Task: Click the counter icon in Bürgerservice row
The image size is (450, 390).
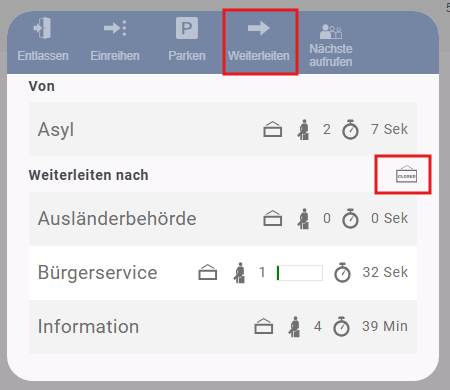Action: (208, 272)
